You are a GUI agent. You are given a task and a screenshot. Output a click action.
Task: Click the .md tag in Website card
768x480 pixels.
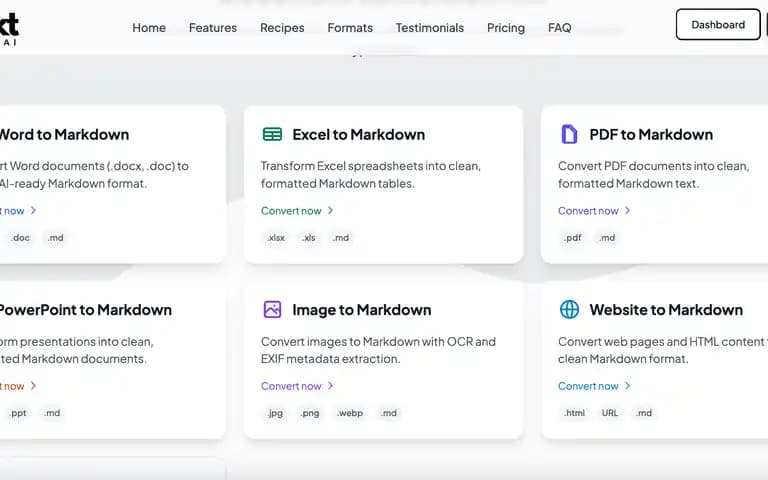tap(644, 413)
